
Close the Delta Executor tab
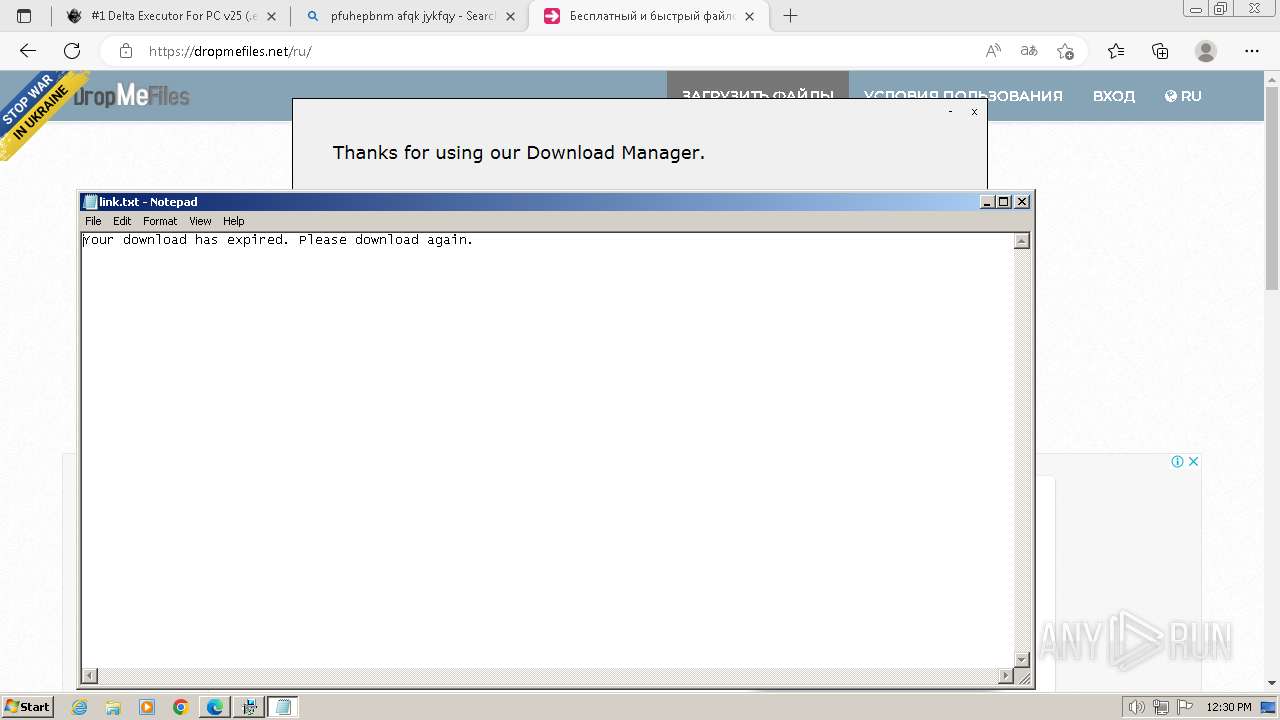pos(271,16)
